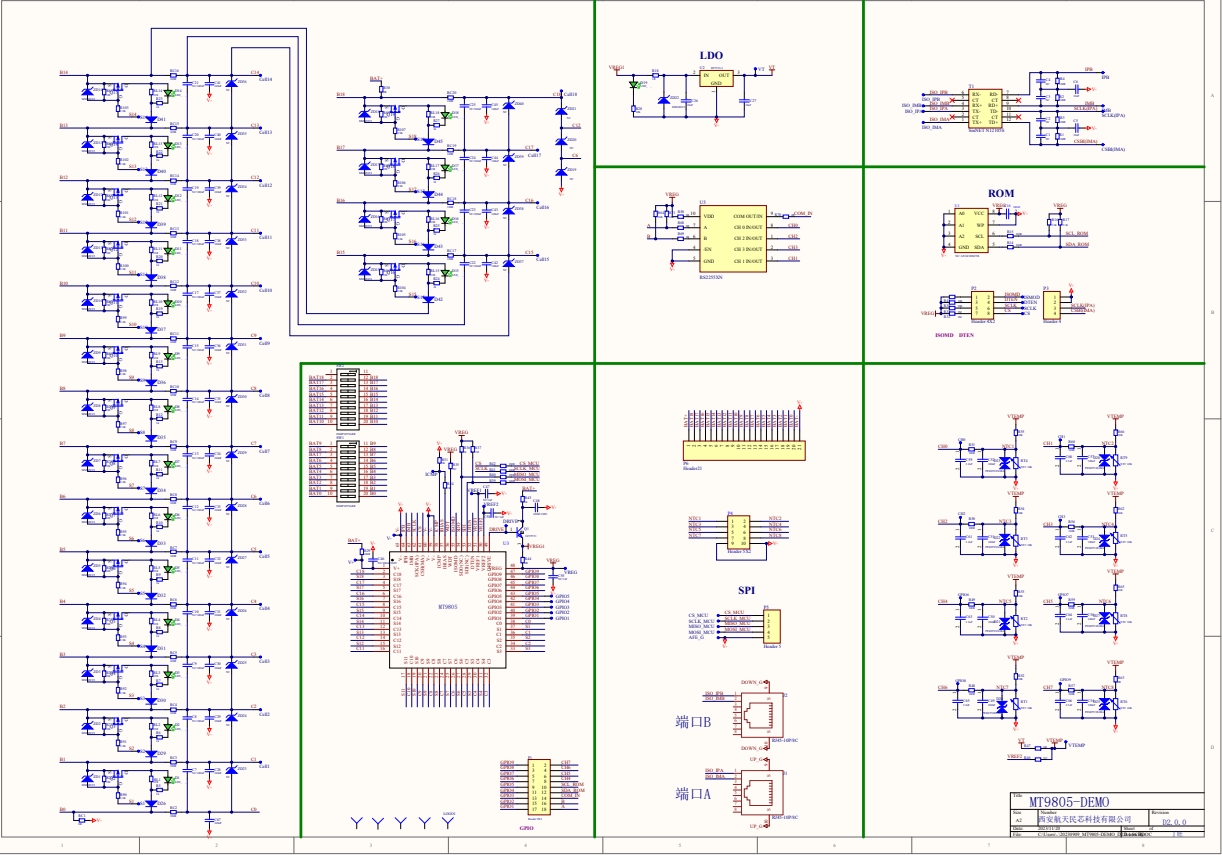
Task: Click the LDO regulator U2 block
Action: point(717,79)
